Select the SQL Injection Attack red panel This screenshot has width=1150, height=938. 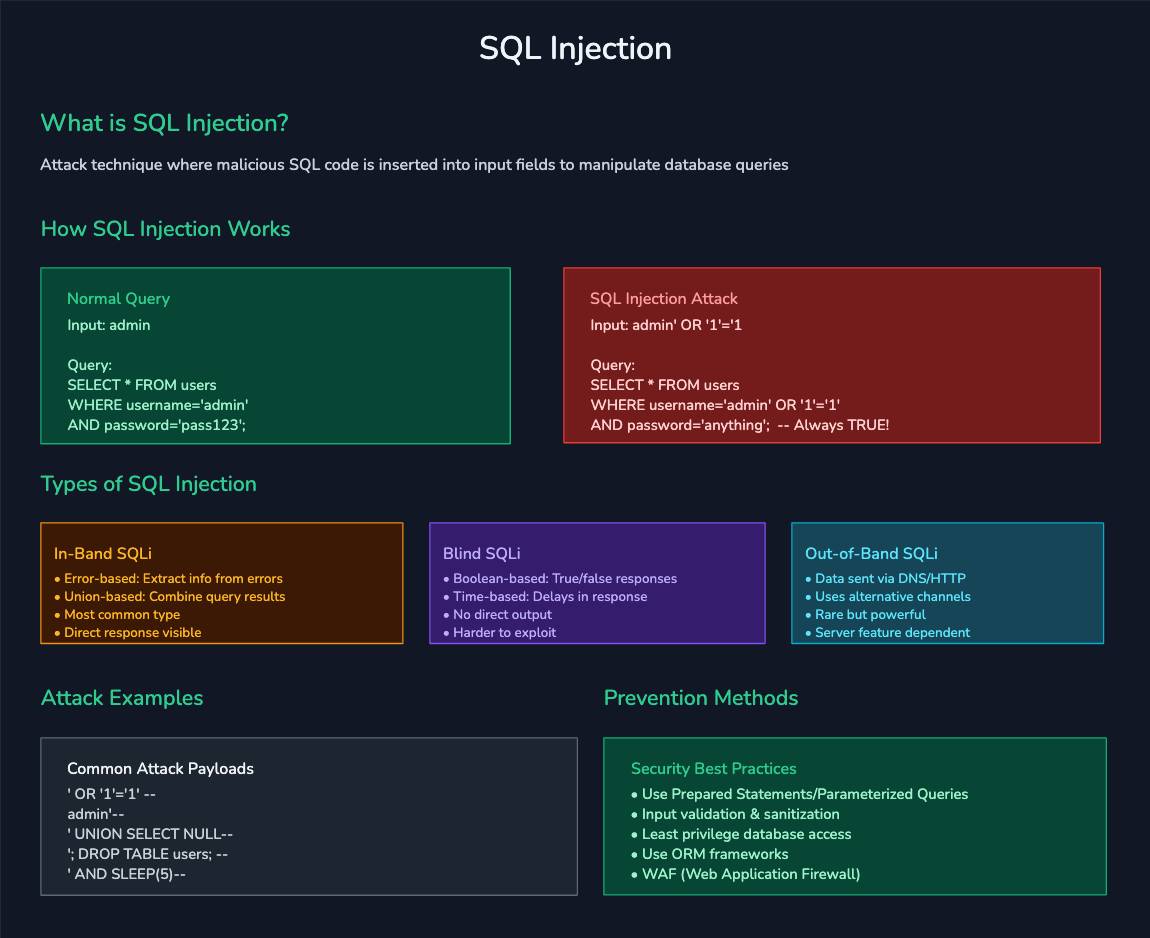coord(830,355)
